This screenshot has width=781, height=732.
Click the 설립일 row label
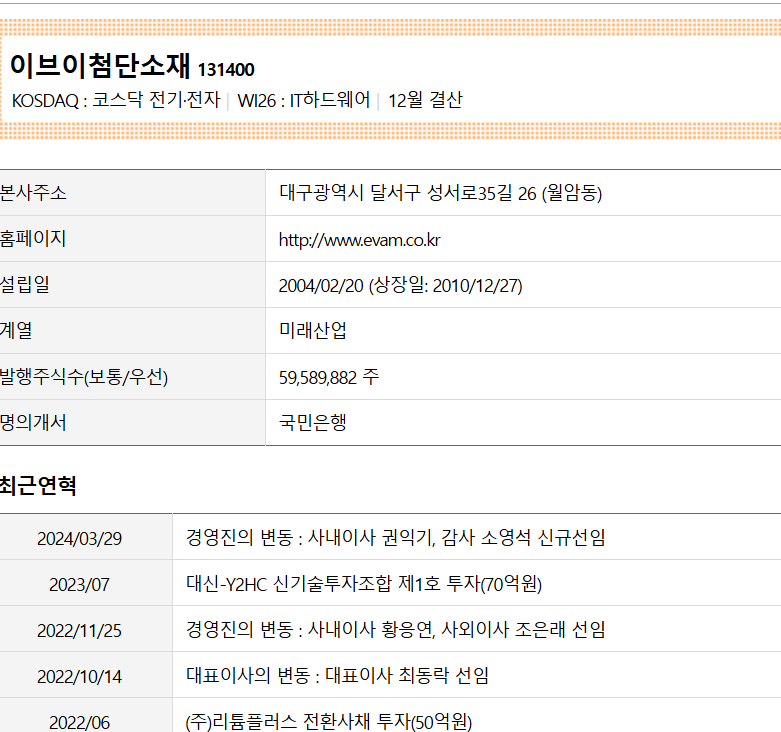[25, 284]
